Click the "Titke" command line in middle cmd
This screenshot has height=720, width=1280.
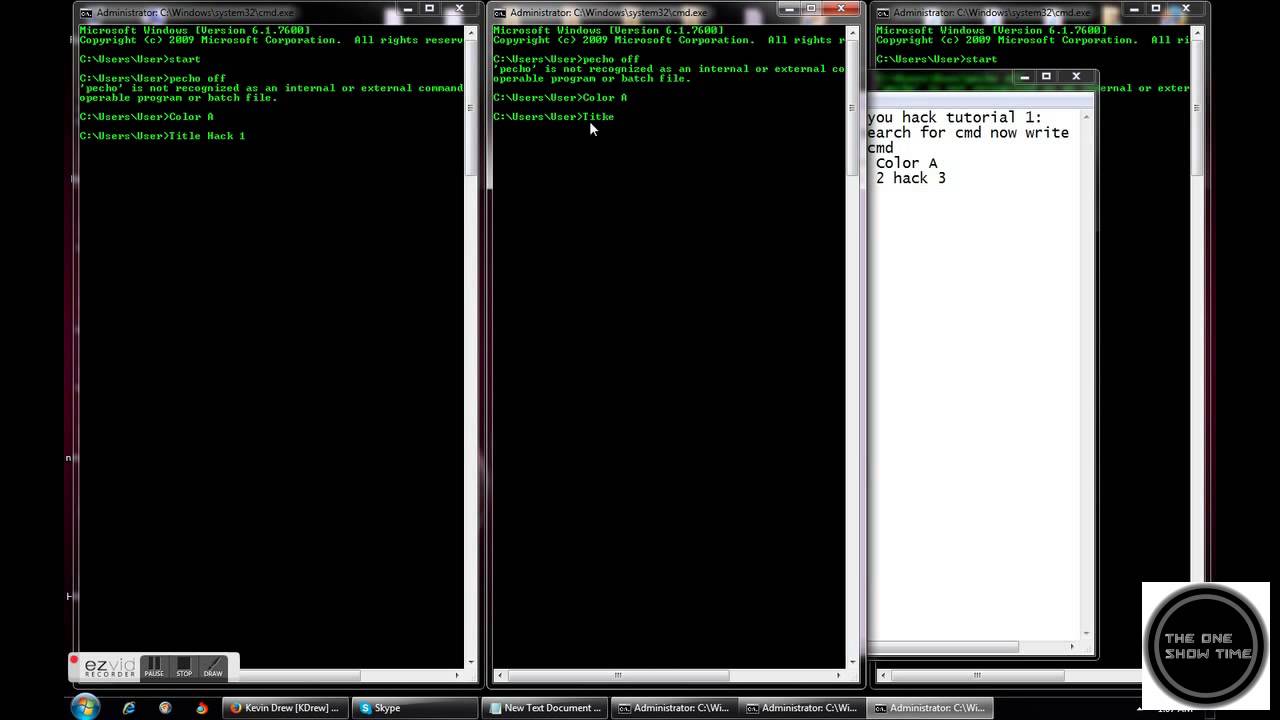tap(553, 117)
